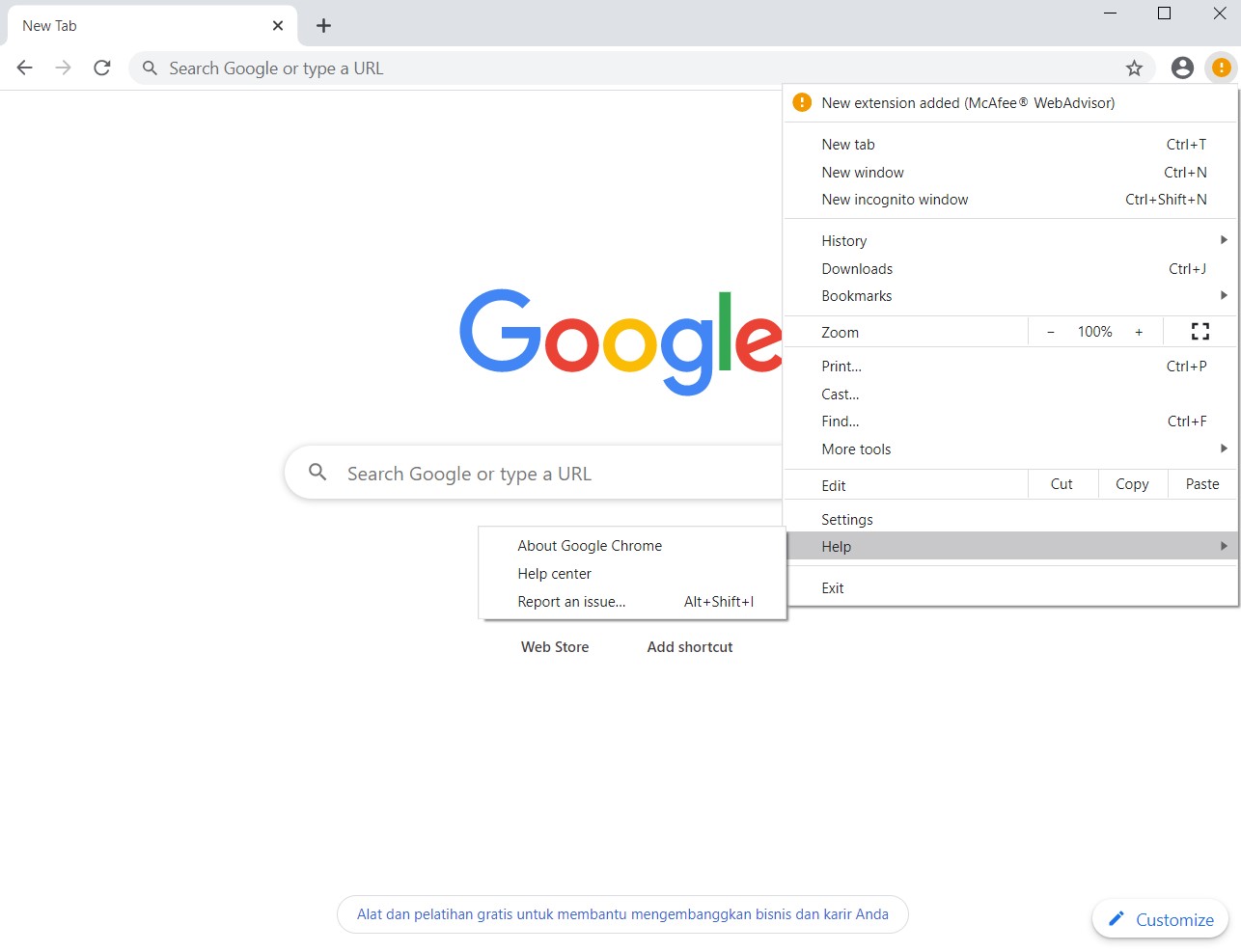Expand the History submenu
The image size is (1241, 952).
pos(1010,241)
